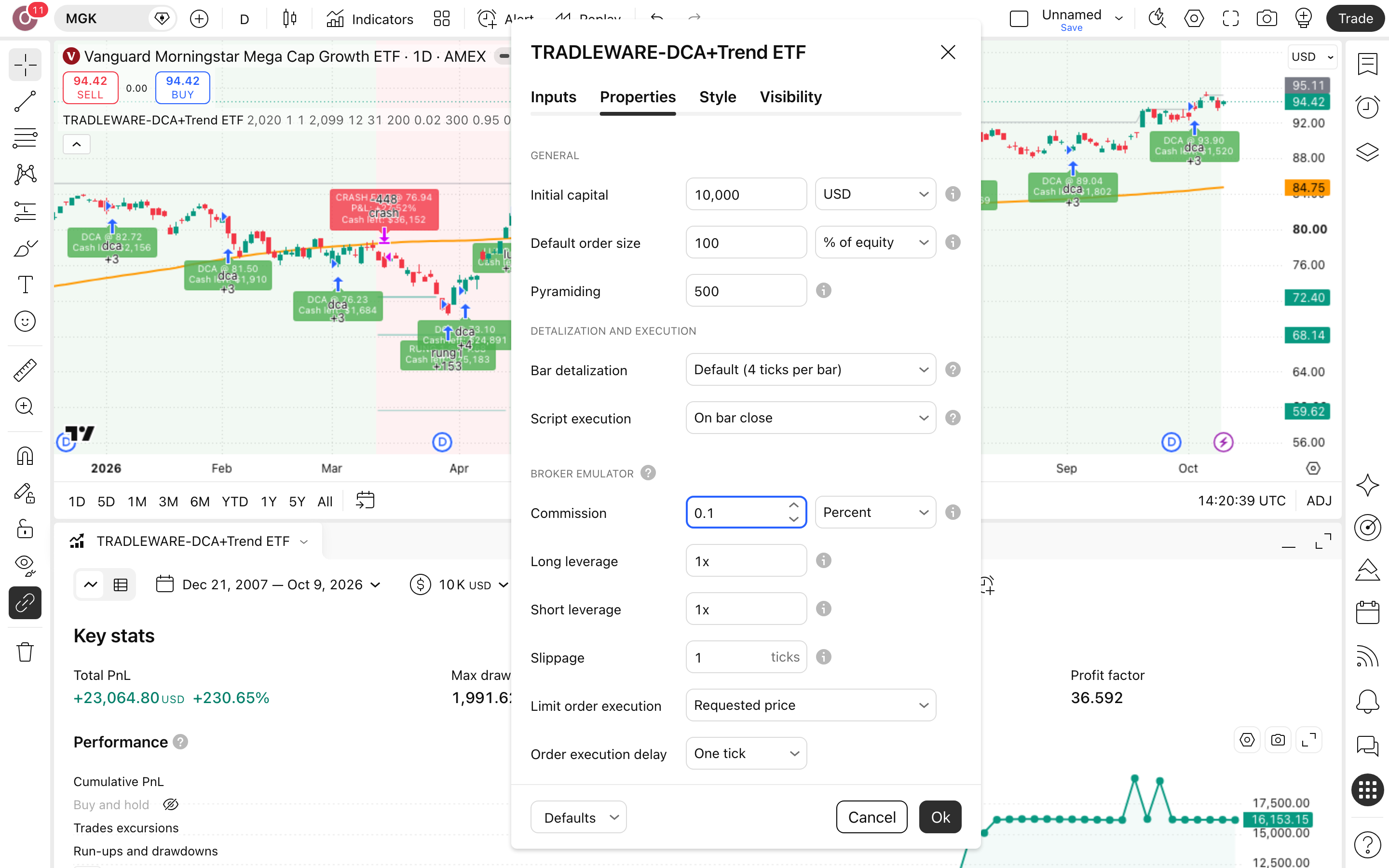Delete drawings with the trash icon
1389x868 pixels.
(x=25, y=652)
